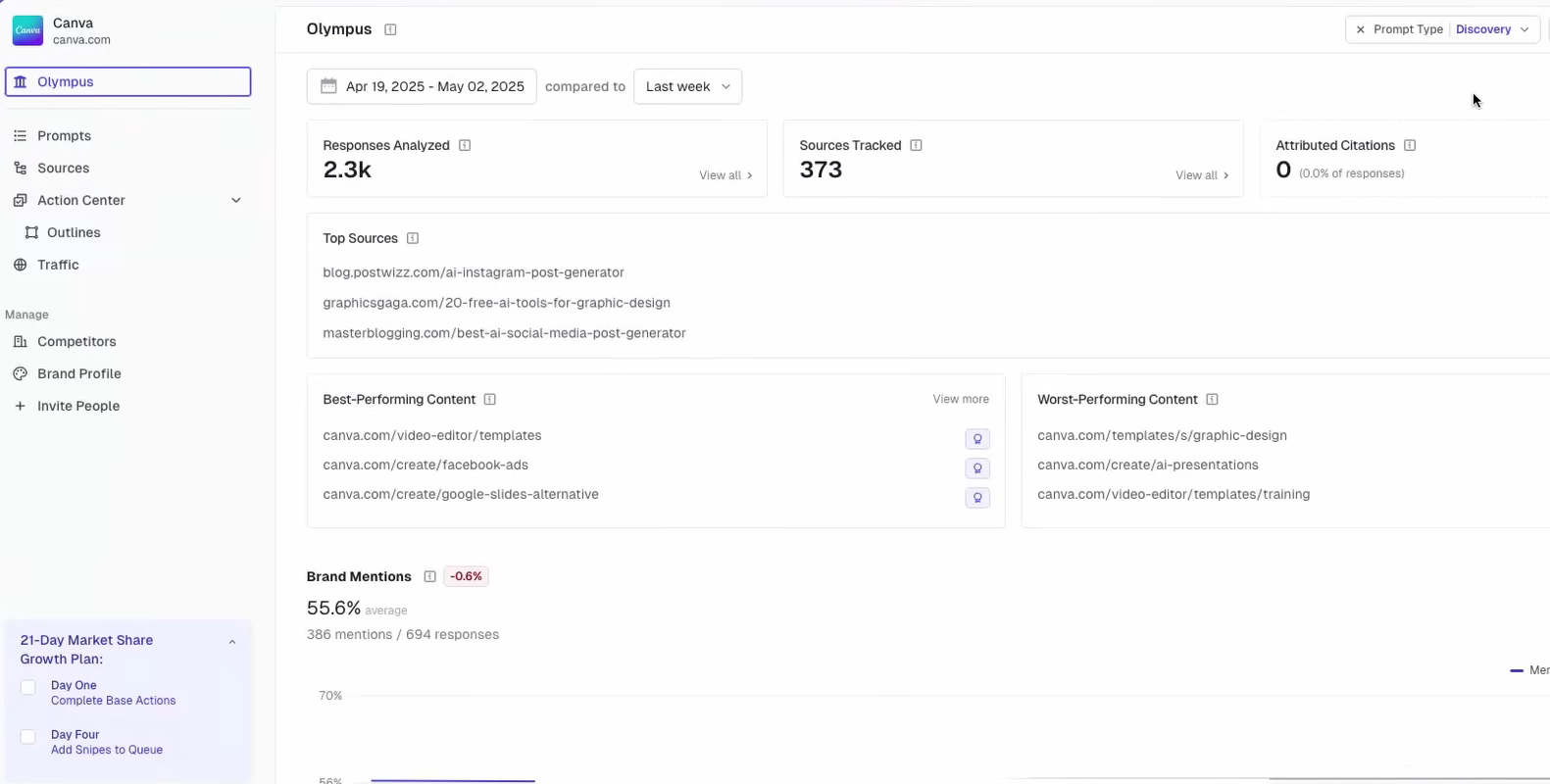Open the blog.postwizz.com top source link
This screenshot has height=784, width=1550.
point(473,272)
